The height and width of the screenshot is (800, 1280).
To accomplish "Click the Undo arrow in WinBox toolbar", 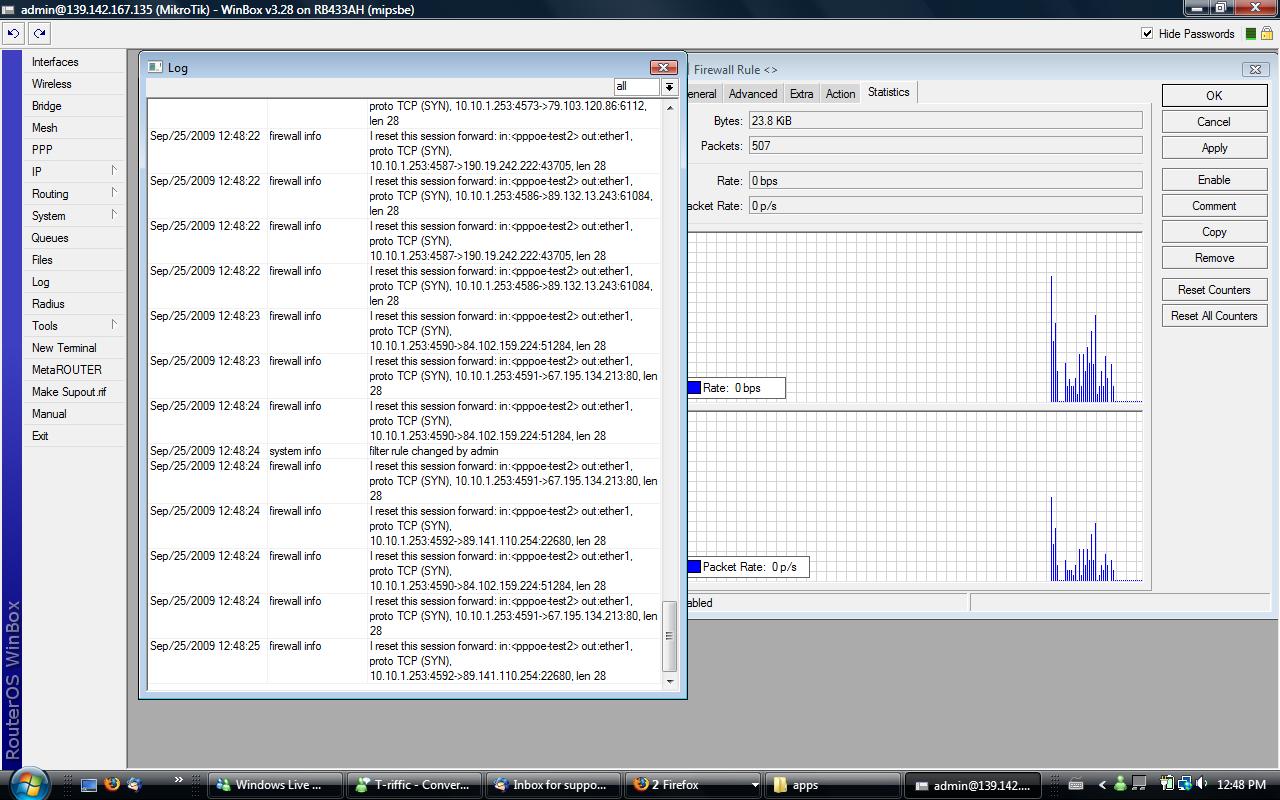I will [x=13, y=33].
